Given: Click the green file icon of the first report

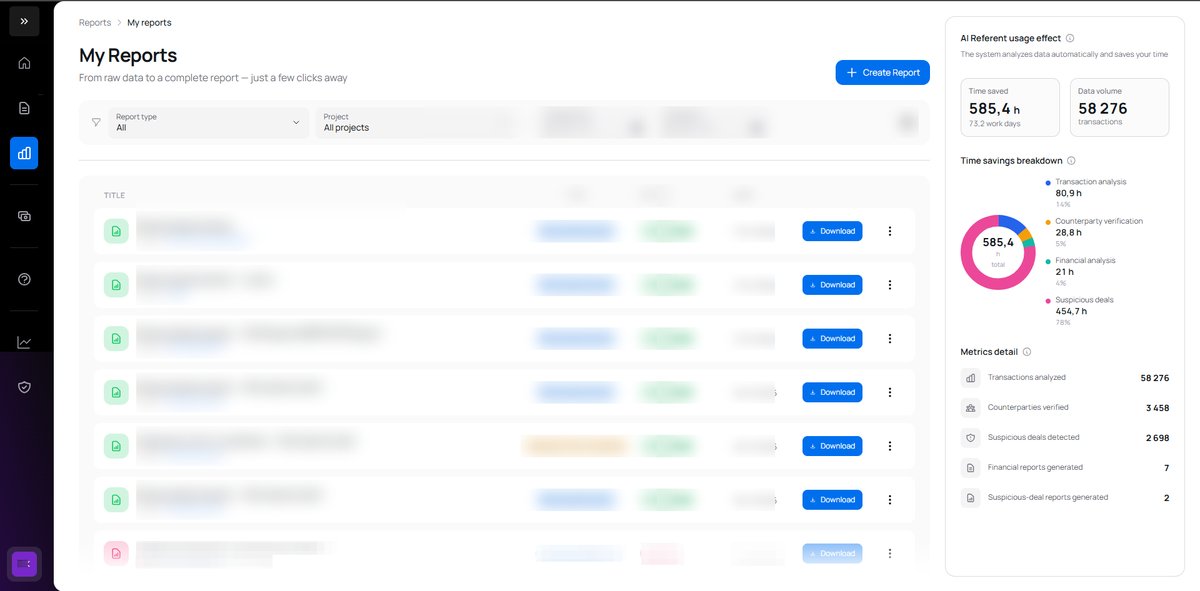Looking at the screenshot, I should (116, 231).
